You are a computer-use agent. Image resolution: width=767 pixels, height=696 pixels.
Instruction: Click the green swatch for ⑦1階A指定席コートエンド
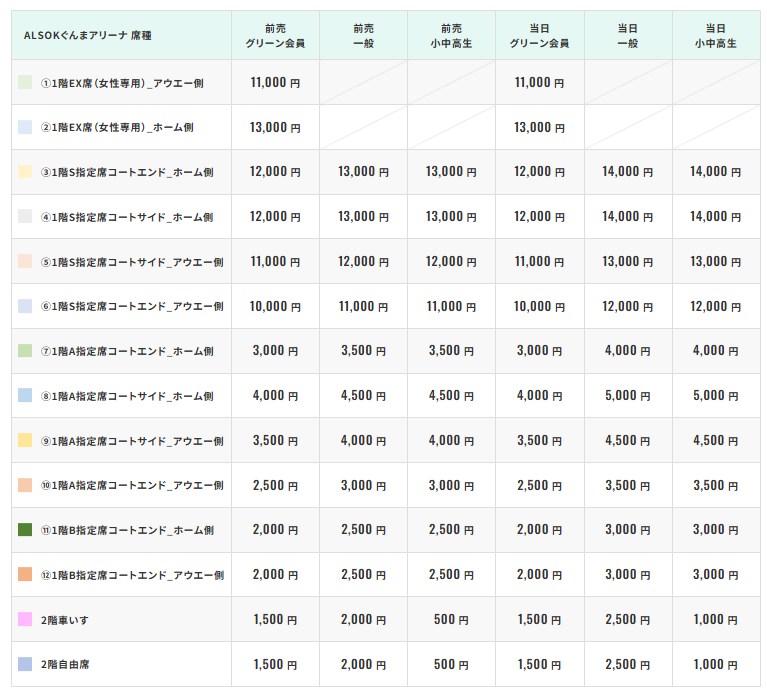(x=25, y=351)
